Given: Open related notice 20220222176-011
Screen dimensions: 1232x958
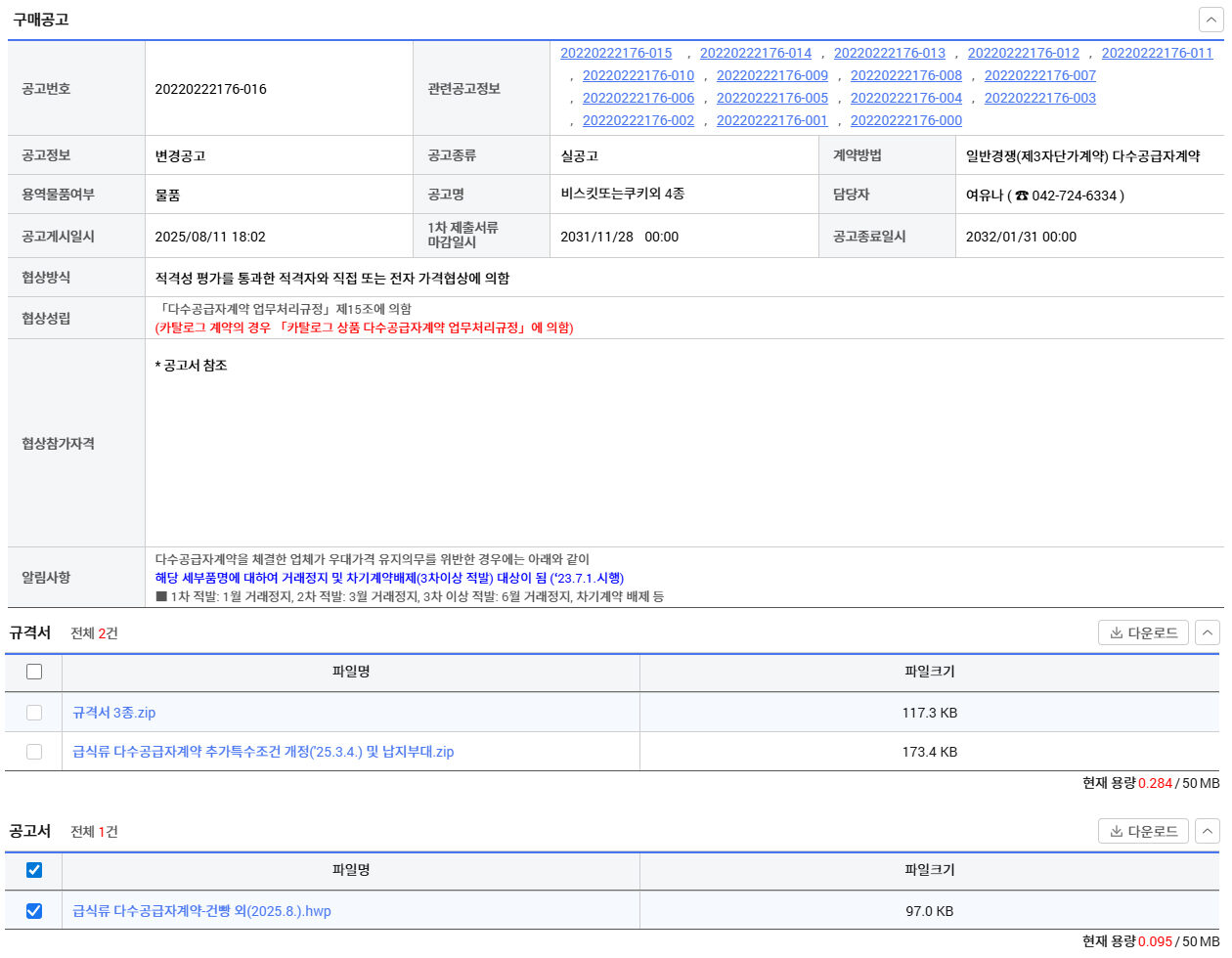Looking at the screenshot, I should [1157, 53].
